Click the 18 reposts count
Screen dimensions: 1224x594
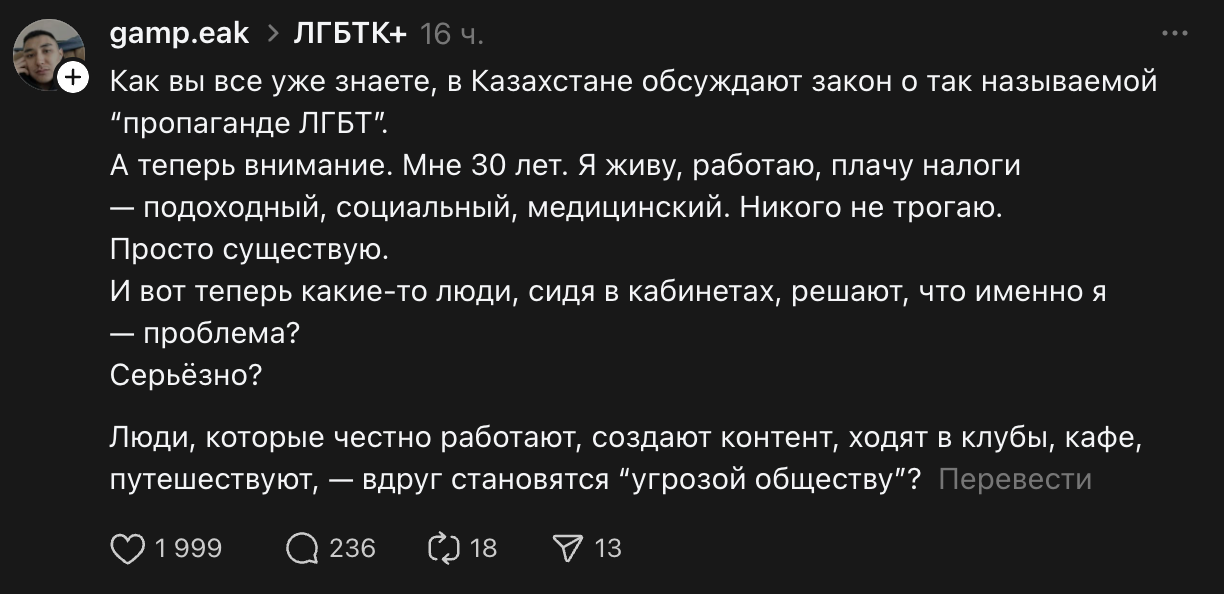pyautogui.click(x=483, y=548)
